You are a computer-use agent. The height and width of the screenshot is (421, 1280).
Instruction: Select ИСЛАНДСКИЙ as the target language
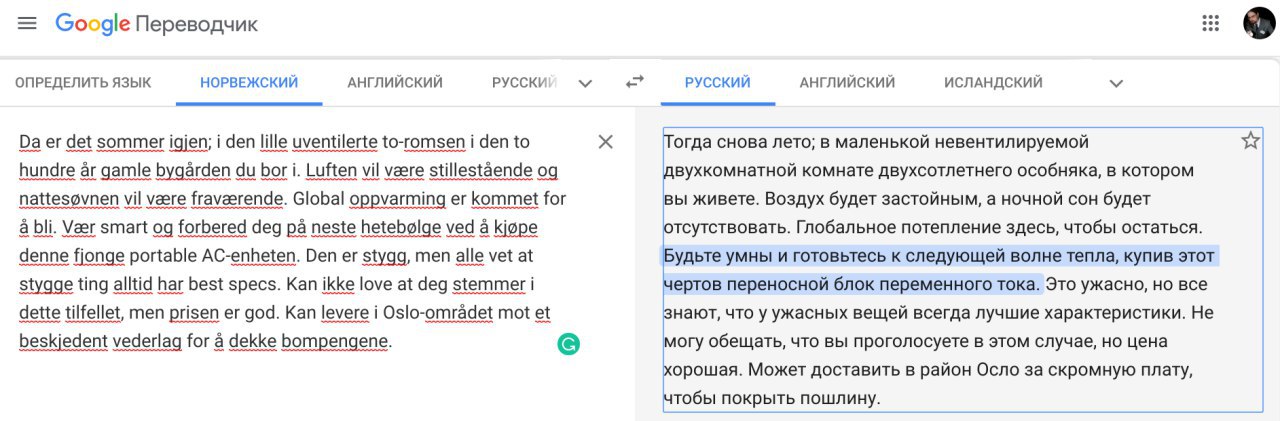(993, 82)
